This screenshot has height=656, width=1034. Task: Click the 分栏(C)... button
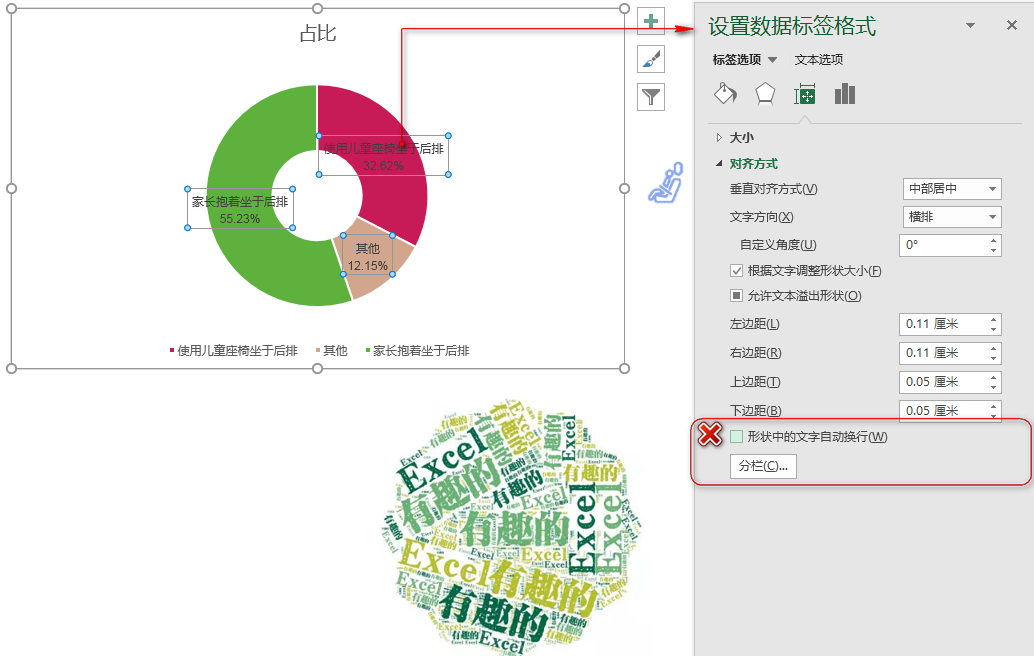tap(763, 466)
